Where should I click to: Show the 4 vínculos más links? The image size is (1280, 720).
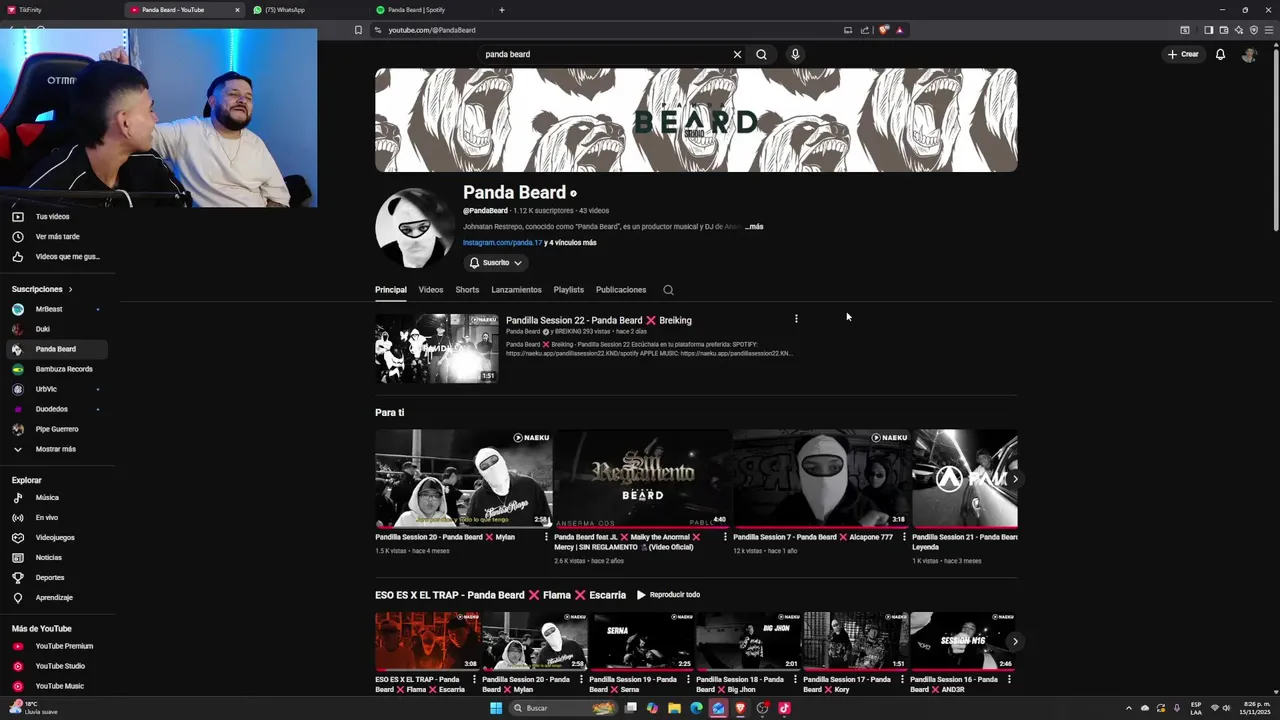click(570, 243)
